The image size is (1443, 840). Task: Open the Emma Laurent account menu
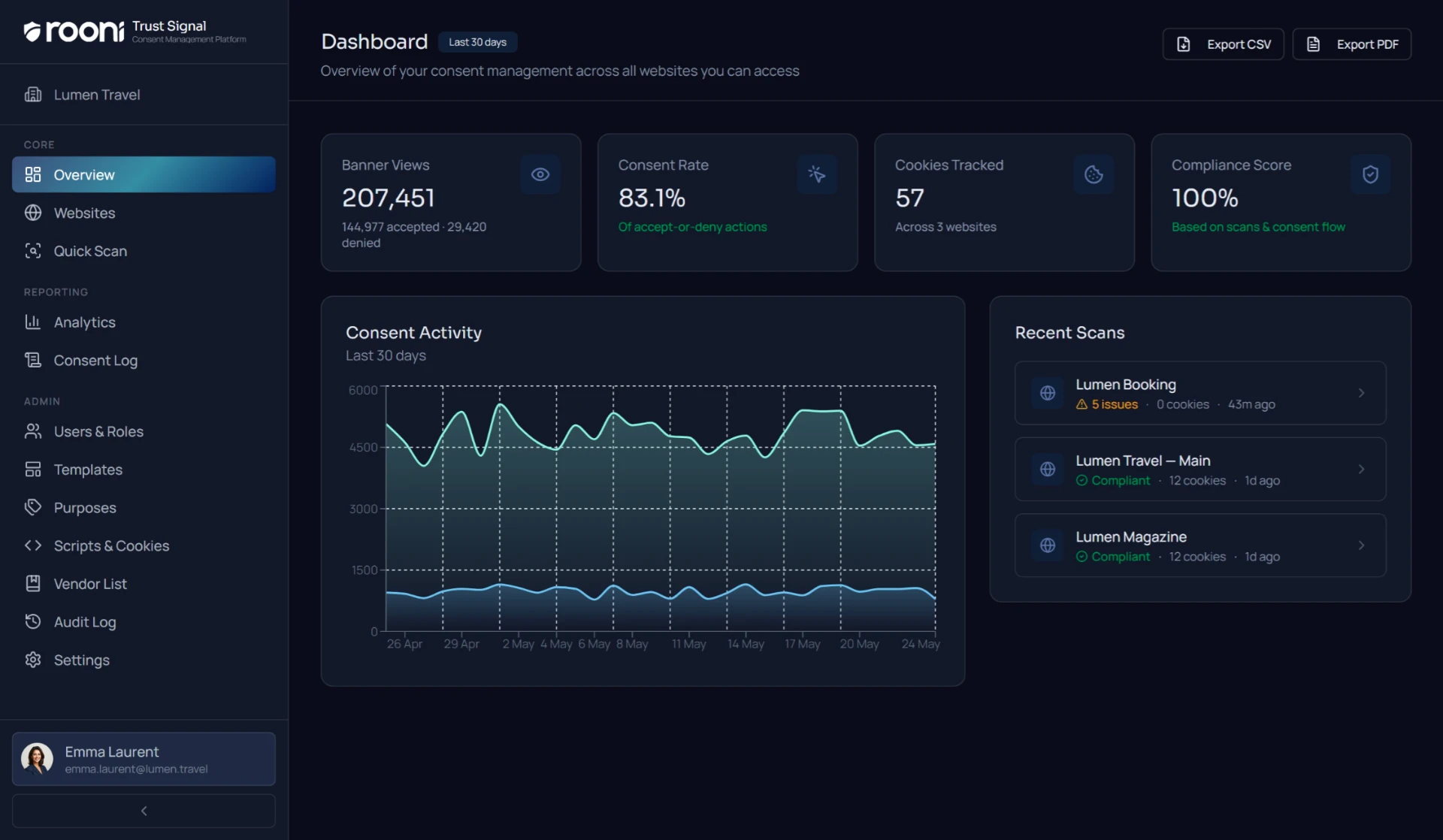[x=144, y=759]
